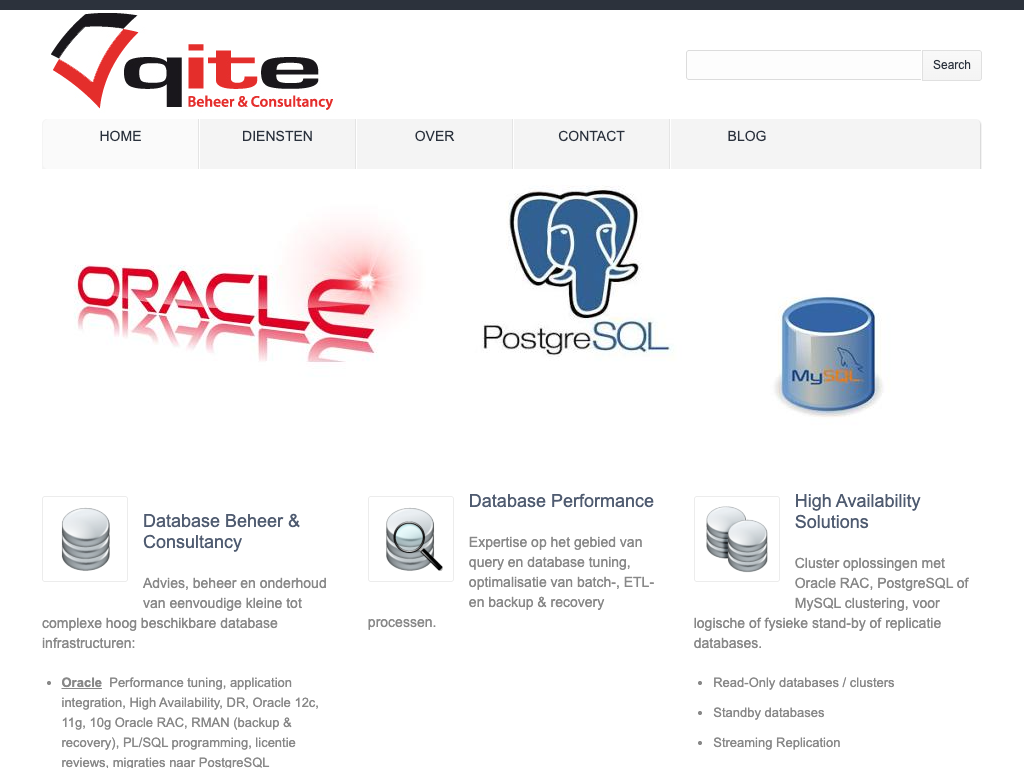
Task: Navigate to the CONTACT page
Action: tap(591, 137)
